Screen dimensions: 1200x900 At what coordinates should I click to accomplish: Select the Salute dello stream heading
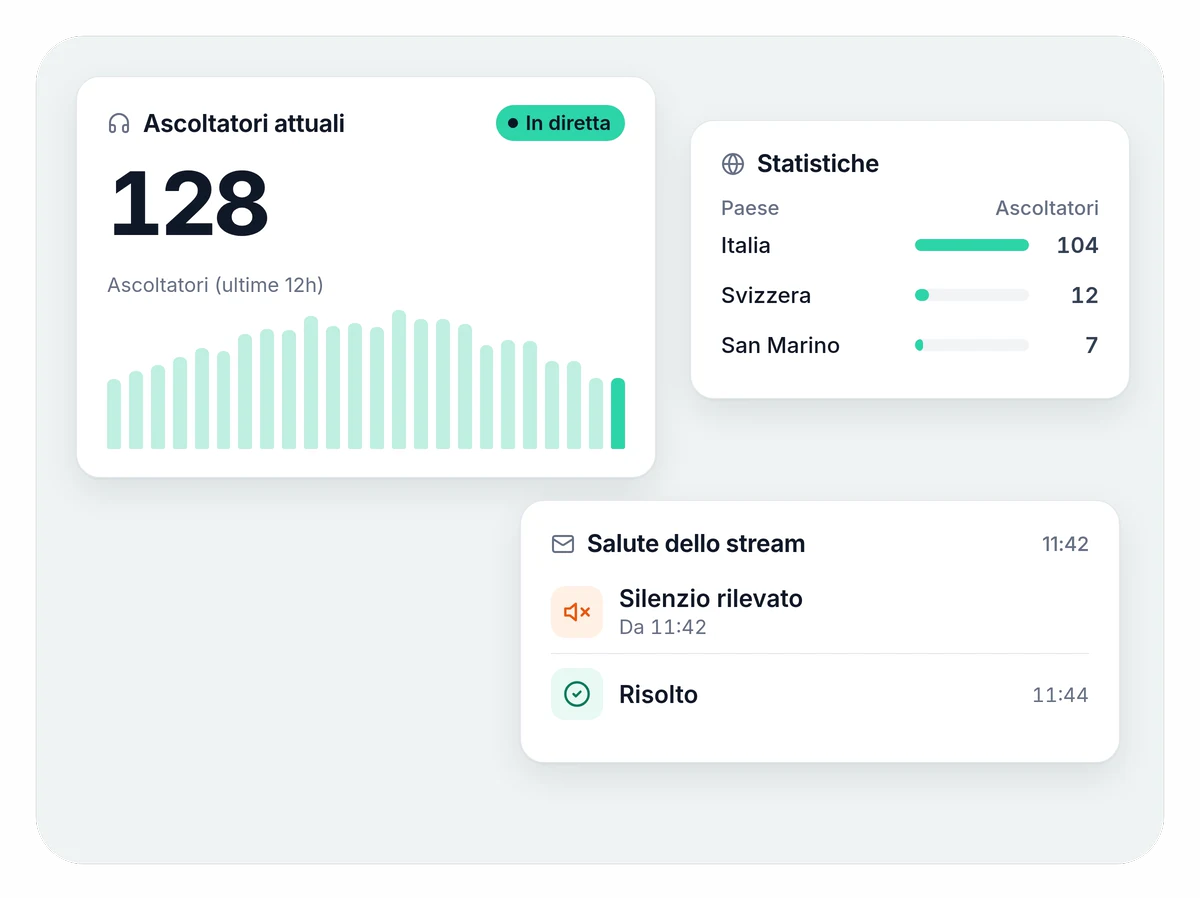pyautogui.click(x=696, y=544)
